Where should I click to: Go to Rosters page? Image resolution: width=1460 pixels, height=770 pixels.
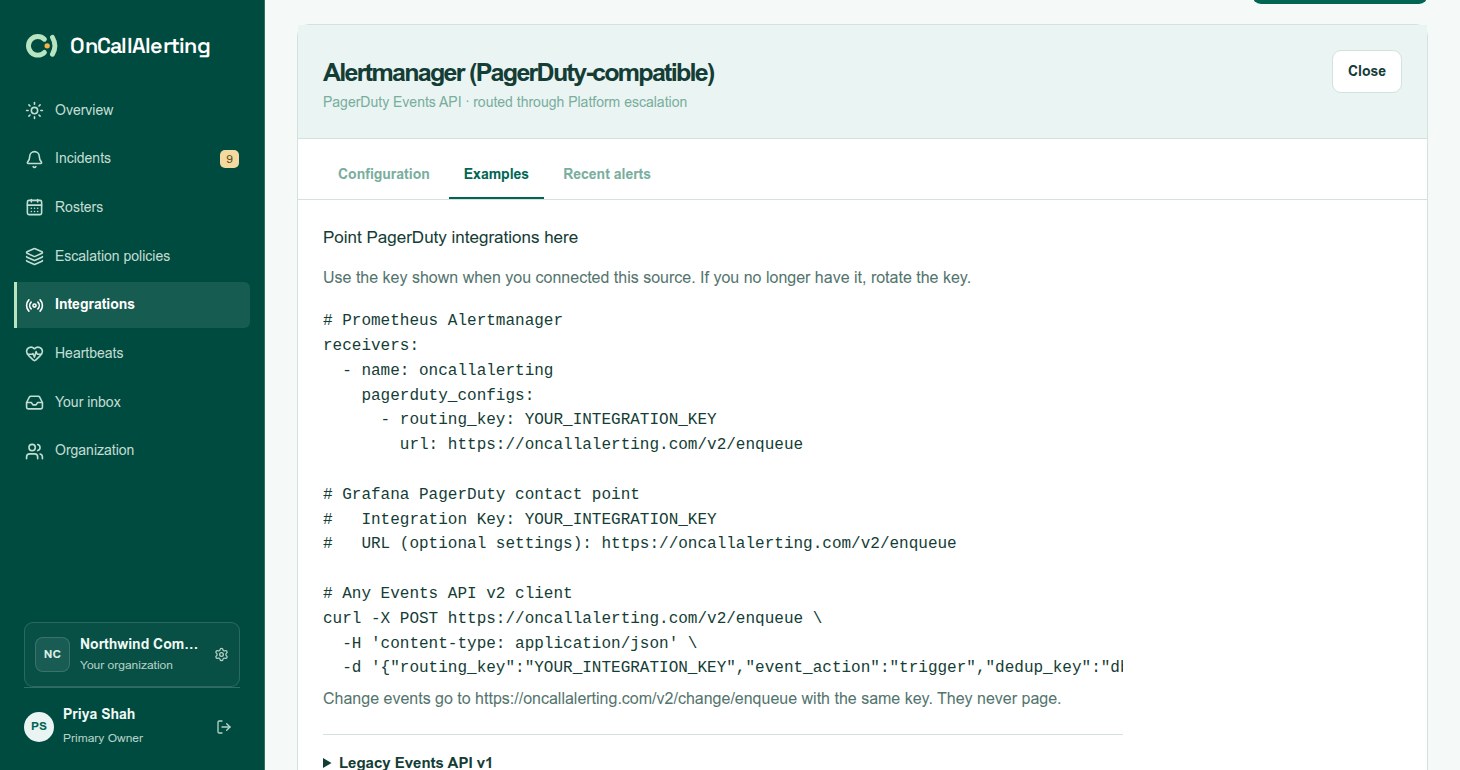[x=132, y=207]
